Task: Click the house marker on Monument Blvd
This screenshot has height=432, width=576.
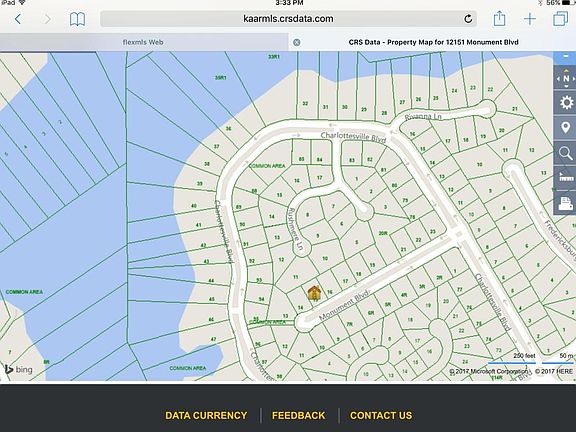Action: click(314, 294)
